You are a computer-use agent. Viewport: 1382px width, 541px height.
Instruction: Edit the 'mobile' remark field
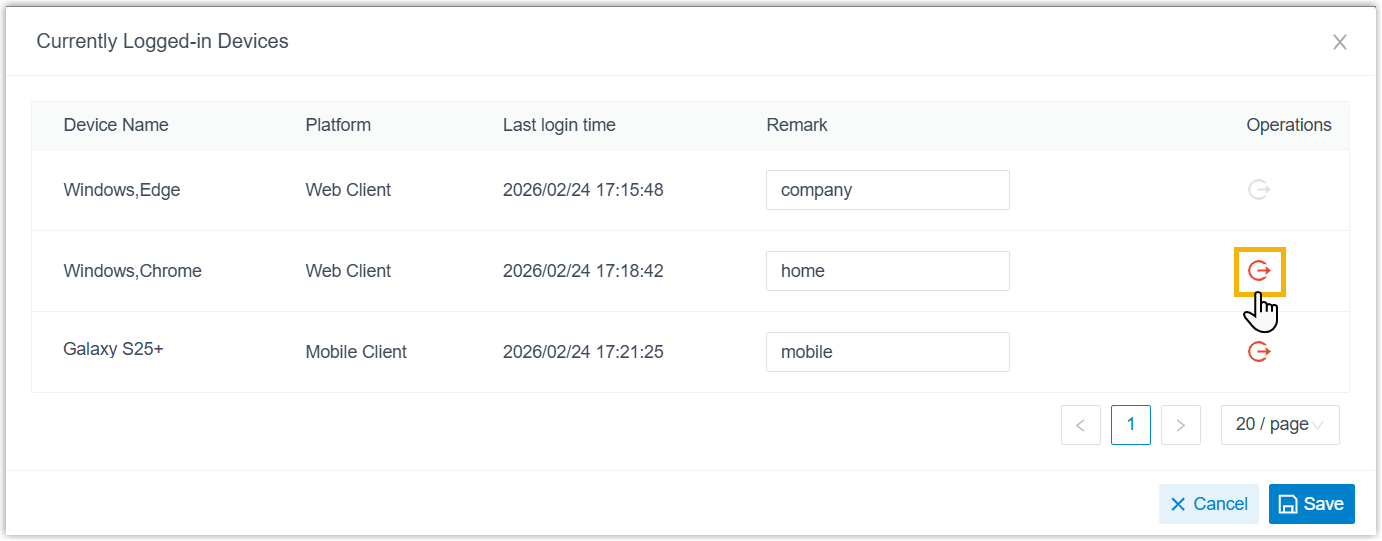(887, 352)
